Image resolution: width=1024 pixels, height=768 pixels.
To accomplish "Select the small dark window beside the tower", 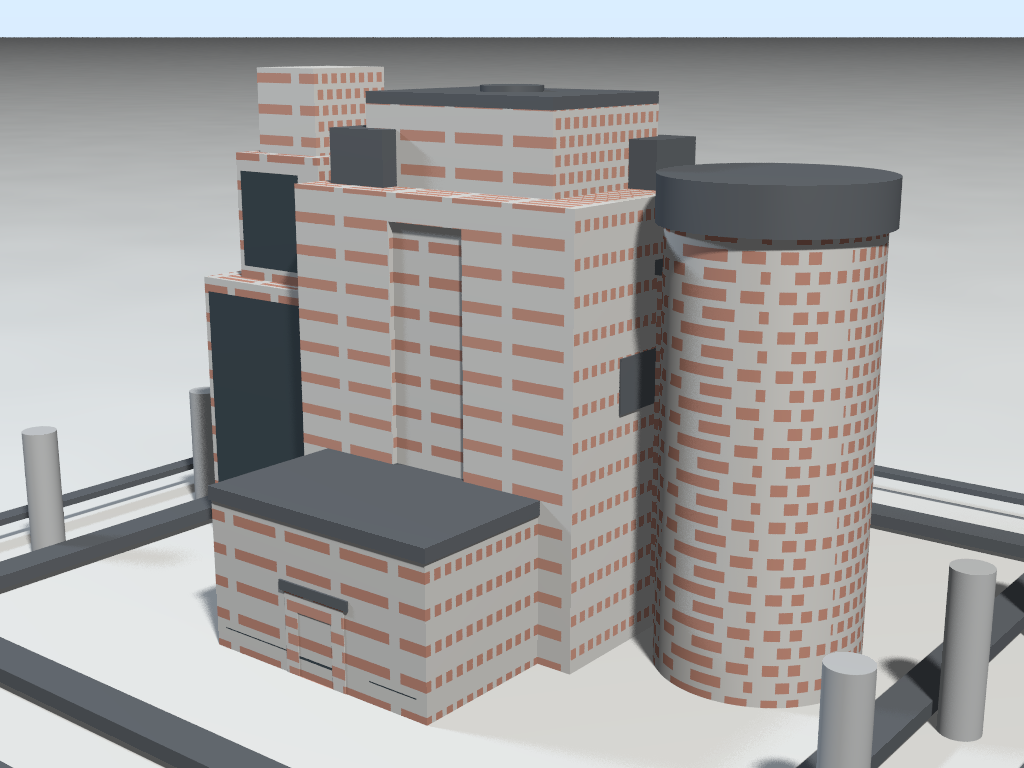I will click(x=637, y=382).
